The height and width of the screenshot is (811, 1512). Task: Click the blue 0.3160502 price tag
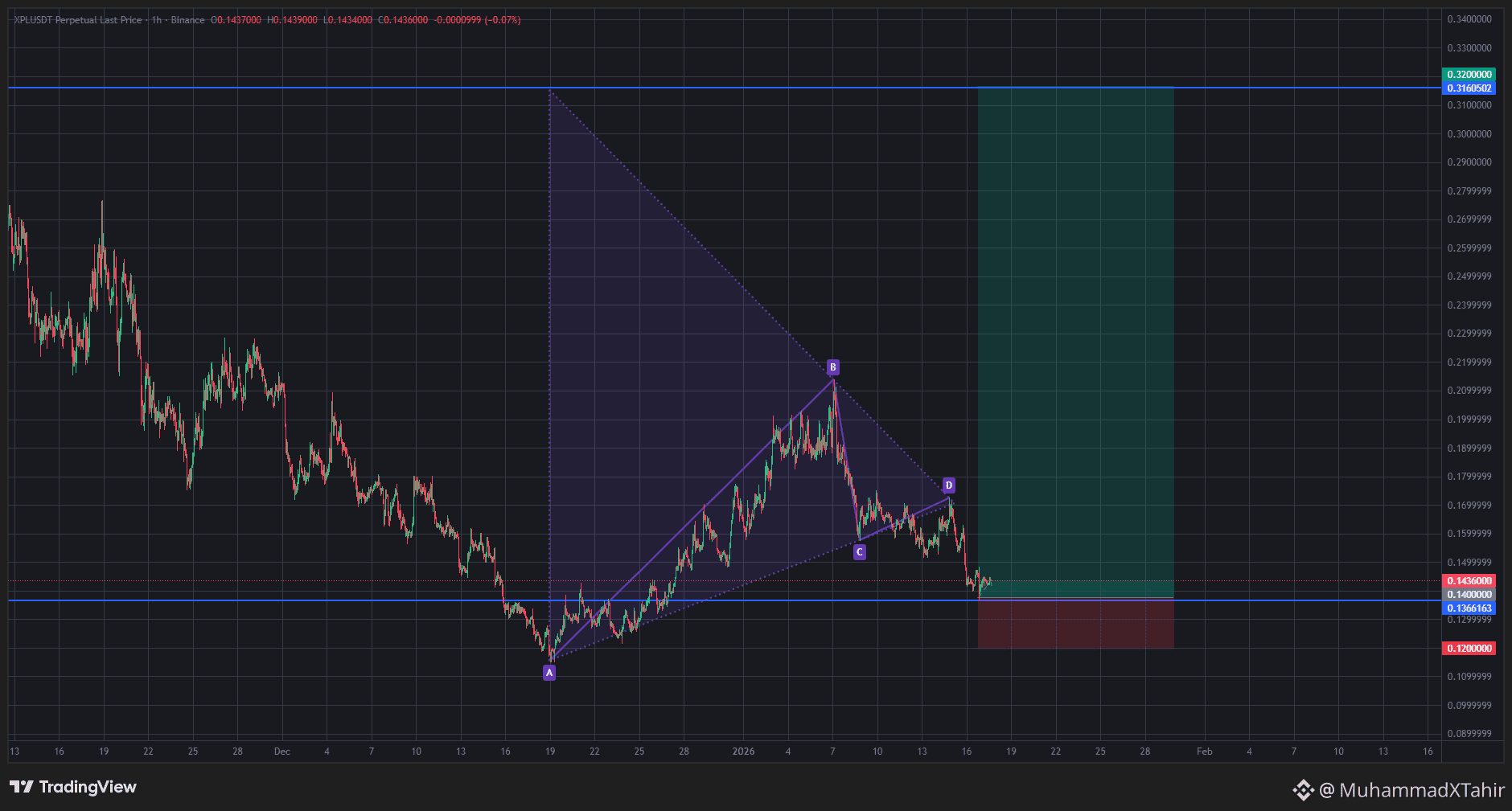(x=1469, y=88)
